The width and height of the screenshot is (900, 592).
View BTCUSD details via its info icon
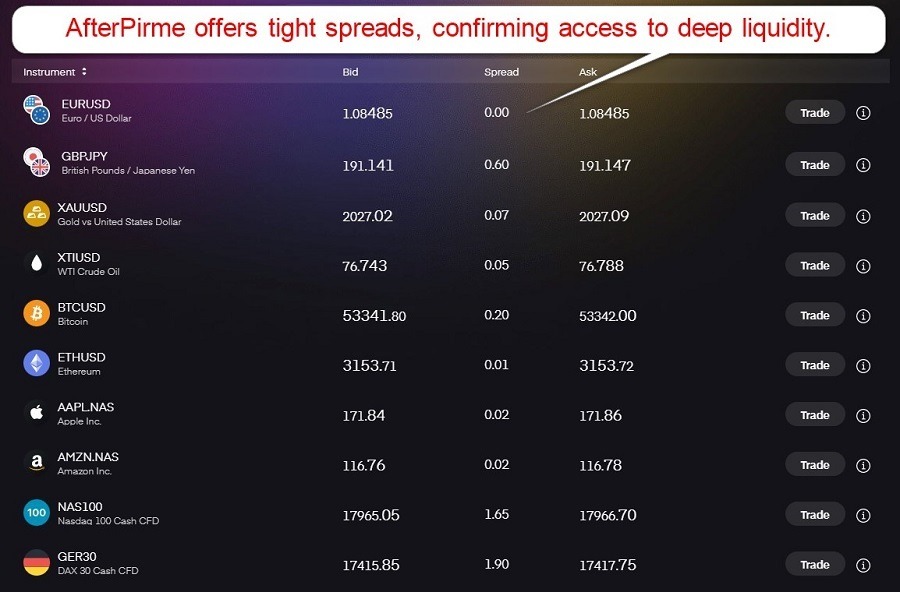pos(863,315)
